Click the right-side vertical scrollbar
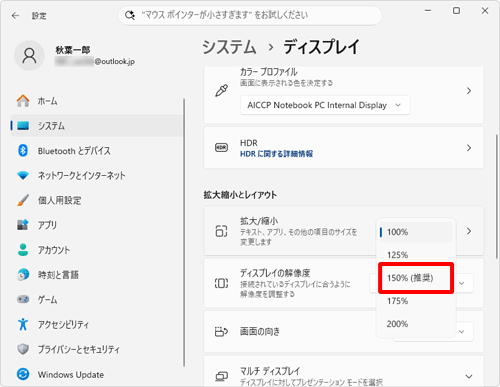Image resolution: width=500 pixels, height=387 pixels. pyautogui.click(x=497, y=196)
